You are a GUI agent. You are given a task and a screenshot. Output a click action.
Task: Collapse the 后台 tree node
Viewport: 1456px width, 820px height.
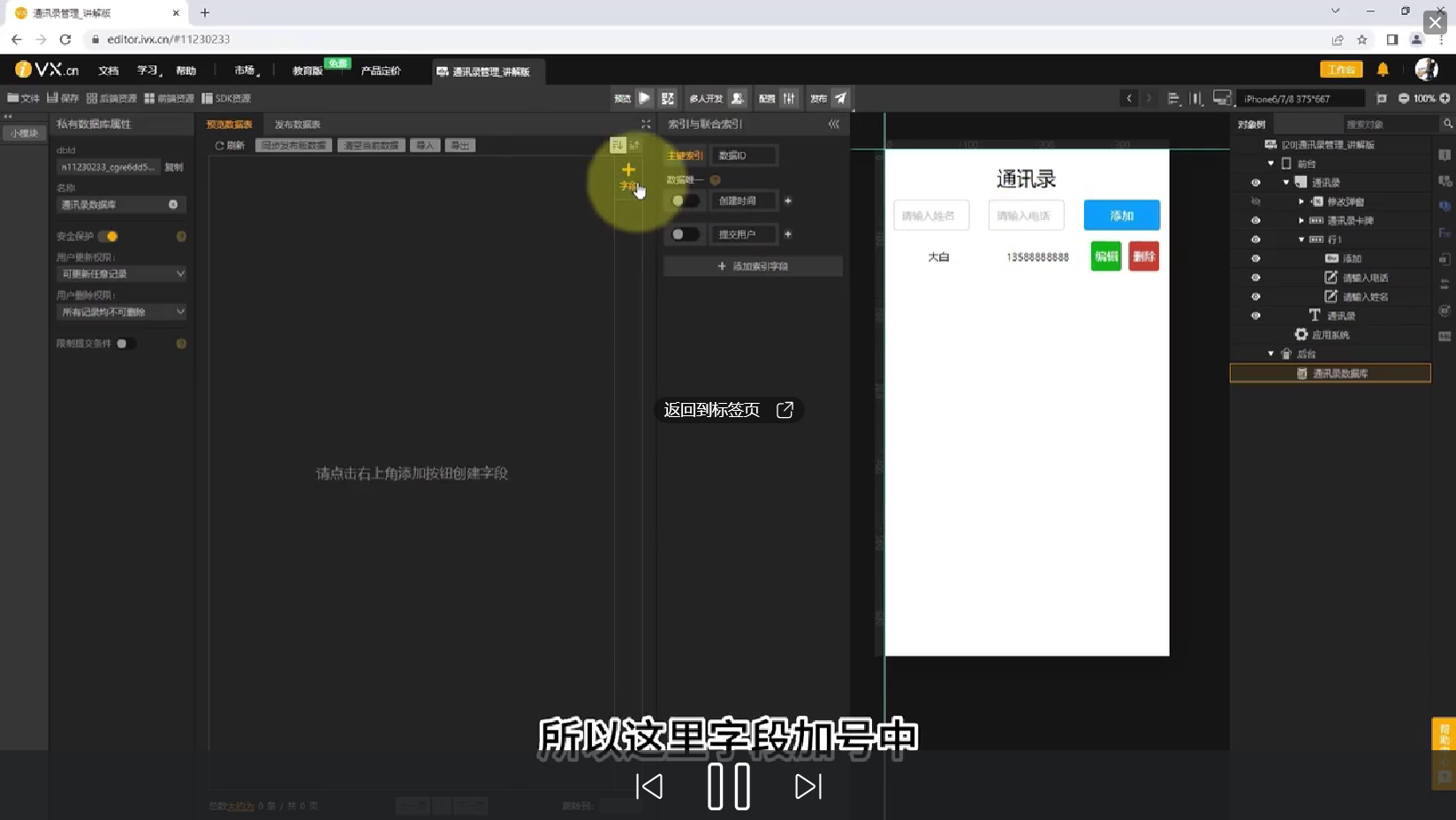coord(1271,353)
